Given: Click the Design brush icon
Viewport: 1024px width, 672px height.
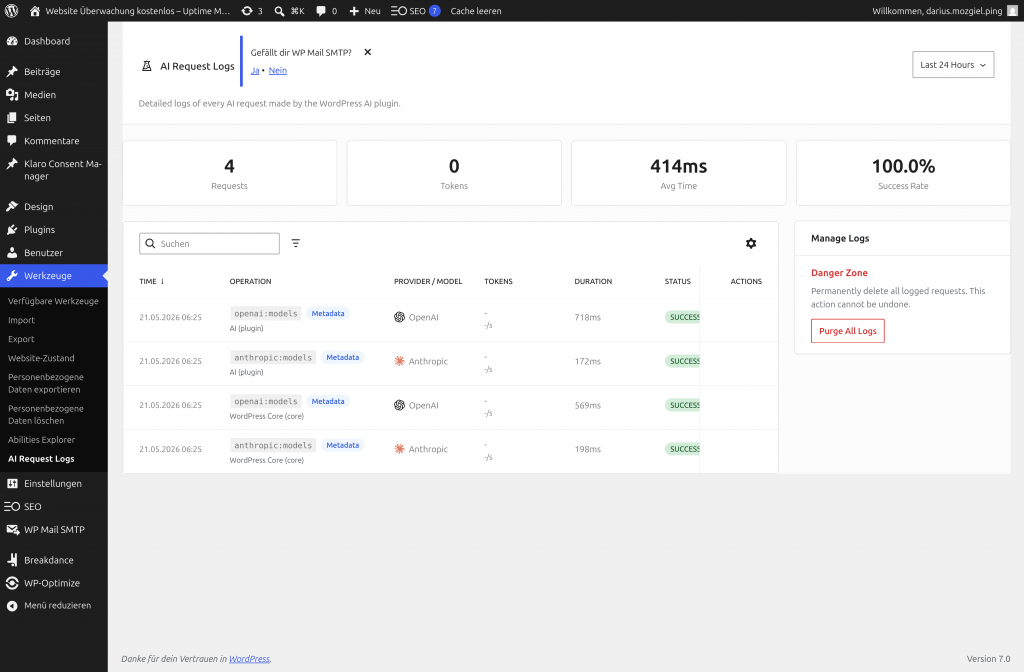Looking at the screenshot, I should click(x=12, y=206).
